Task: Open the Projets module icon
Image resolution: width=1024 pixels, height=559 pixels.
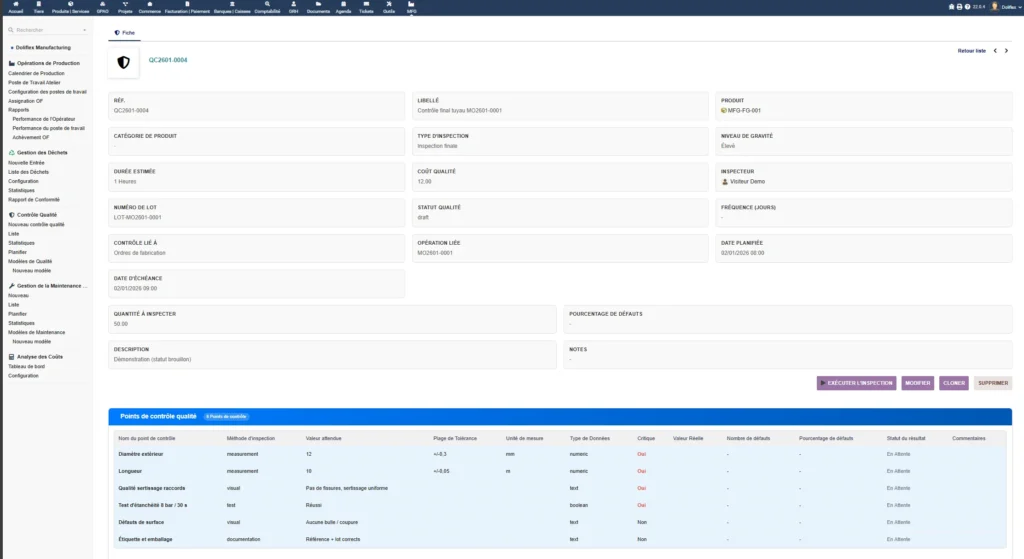Action: [125, 6]
